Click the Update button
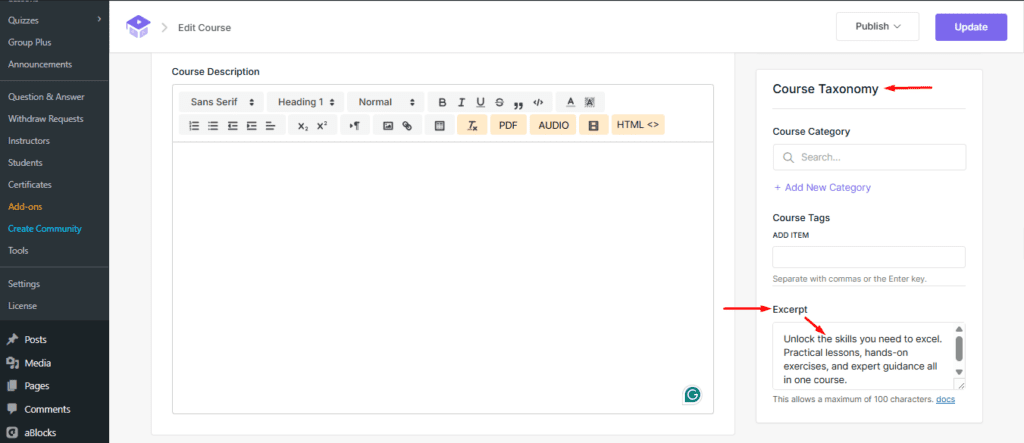 pos(970,27)
